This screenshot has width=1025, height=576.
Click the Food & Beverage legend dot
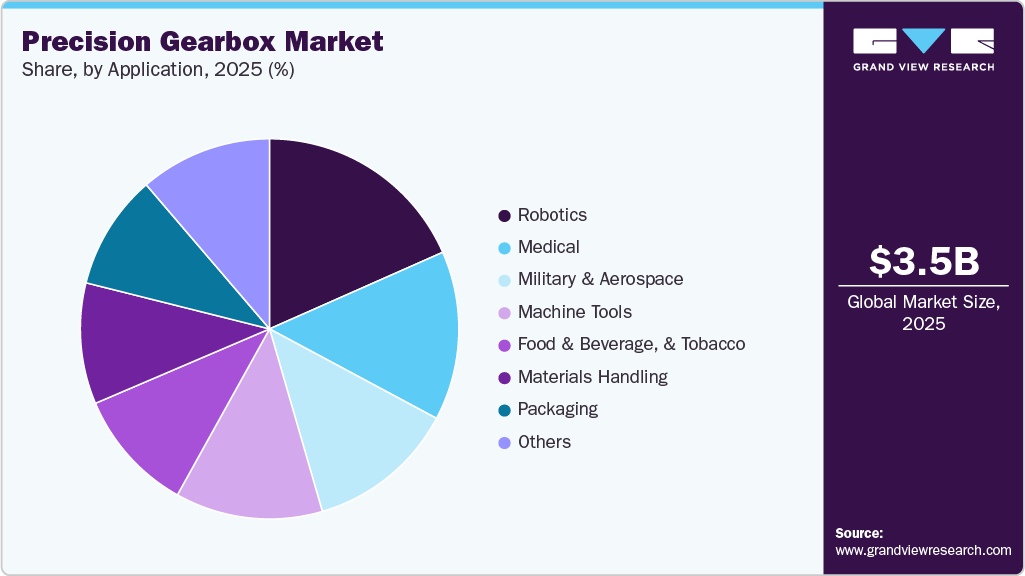pos(504,345)
